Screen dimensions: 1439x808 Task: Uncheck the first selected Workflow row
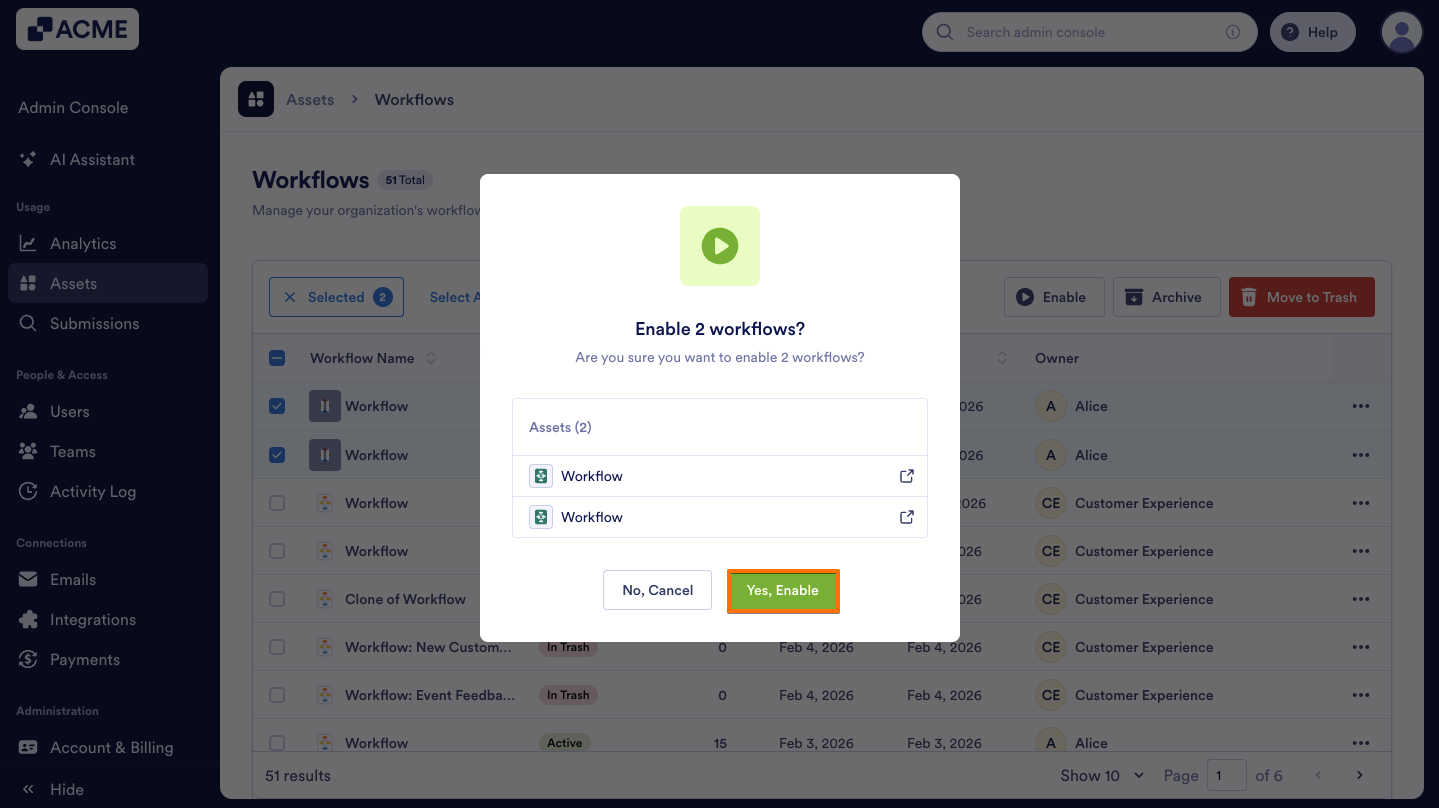coord(277,406)
